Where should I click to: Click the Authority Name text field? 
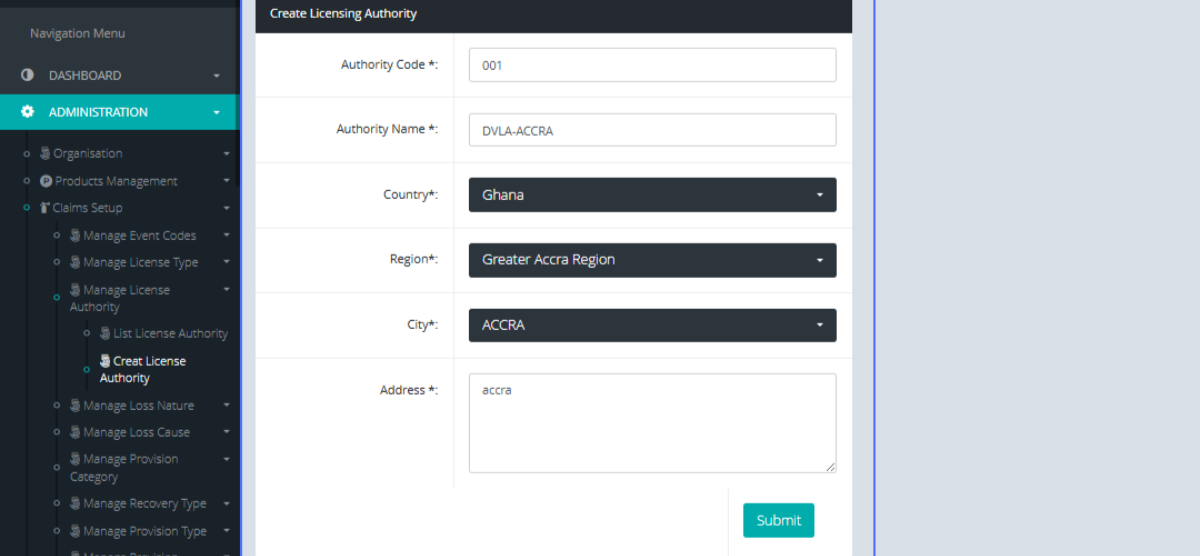pos(652,130)
